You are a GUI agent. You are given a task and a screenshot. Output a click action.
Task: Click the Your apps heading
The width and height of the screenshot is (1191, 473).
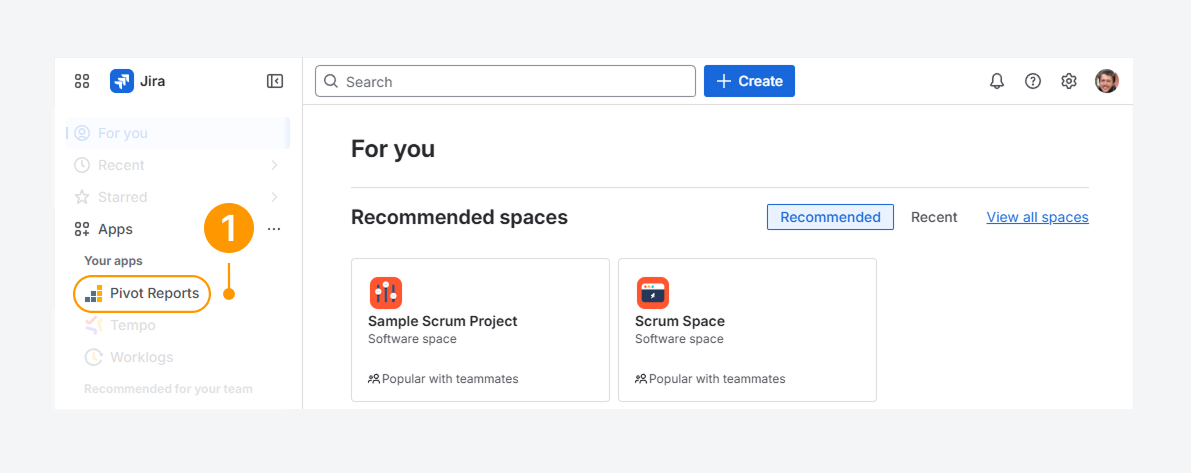113,260
